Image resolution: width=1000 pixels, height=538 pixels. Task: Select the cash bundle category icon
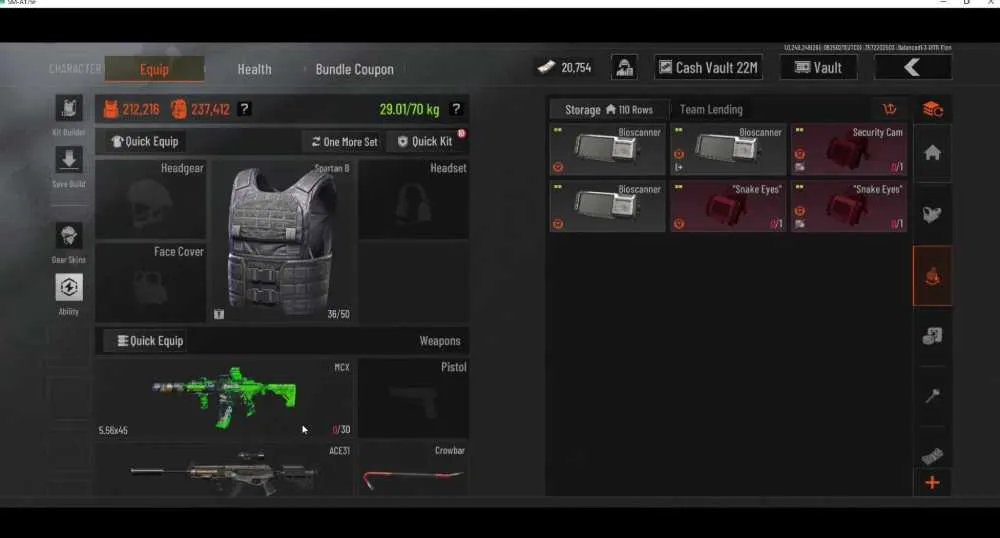coord(932,454)
